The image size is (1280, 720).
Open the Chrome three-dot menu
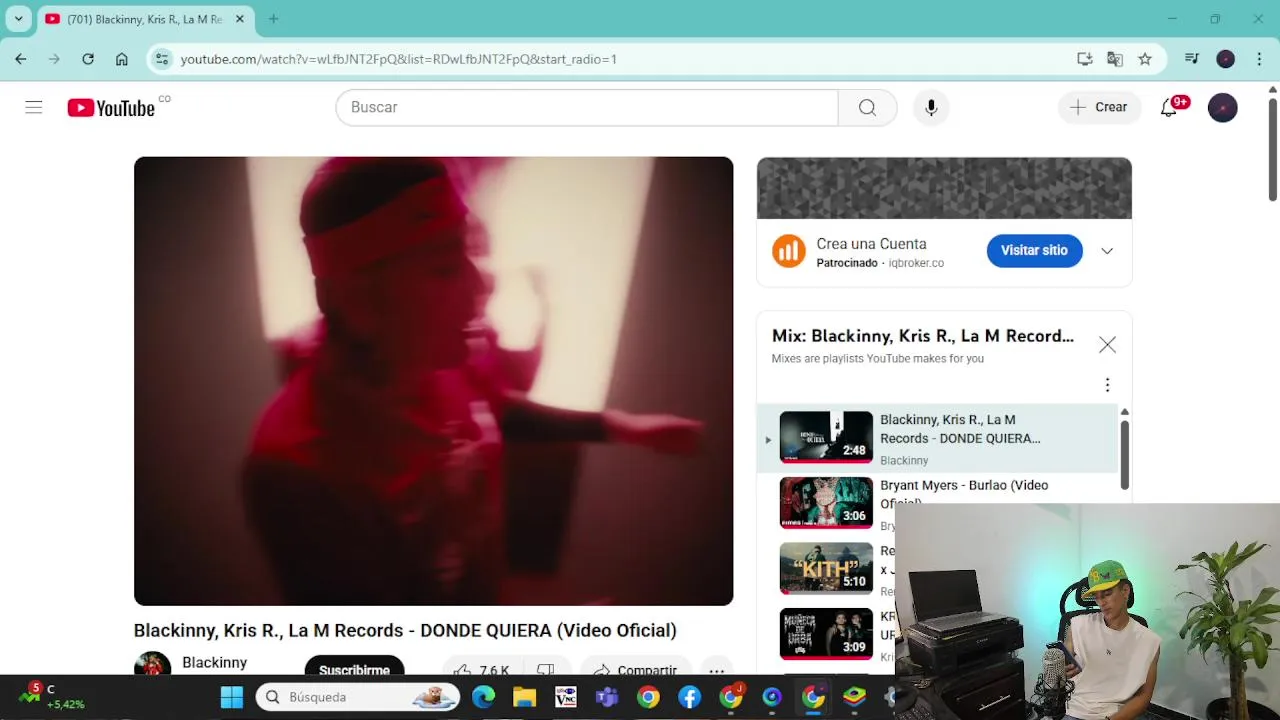click(x=1258, y=59)
